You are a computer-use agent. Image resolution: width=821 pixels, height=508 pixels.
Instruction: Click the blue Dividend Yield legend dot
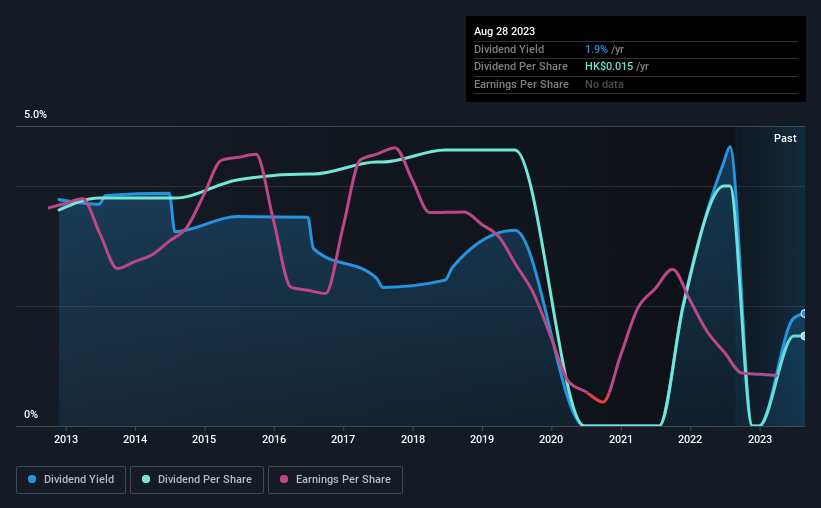33,480
